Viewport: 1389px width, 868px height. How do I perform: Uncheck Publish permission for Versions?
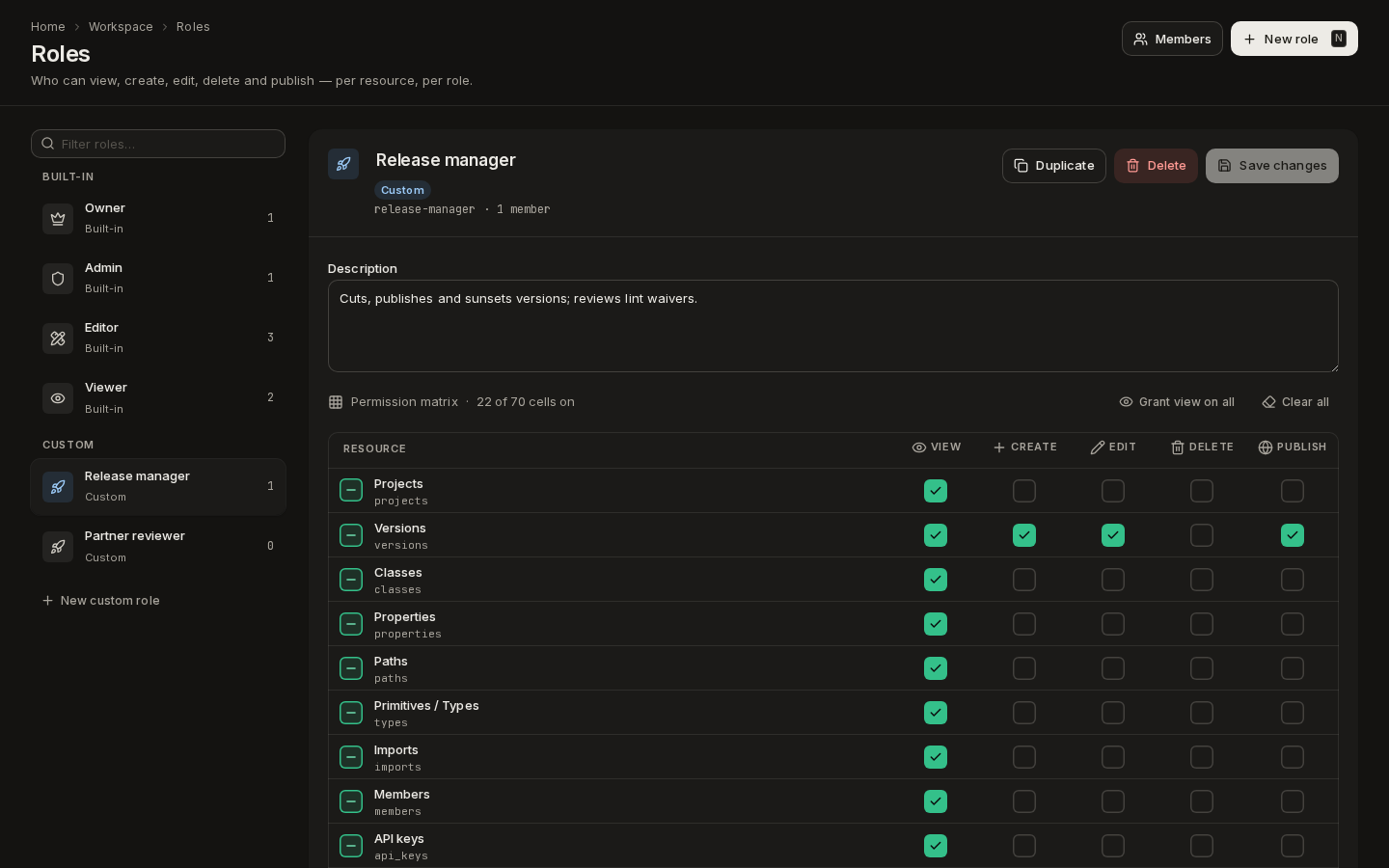[x=1293, y=535]
